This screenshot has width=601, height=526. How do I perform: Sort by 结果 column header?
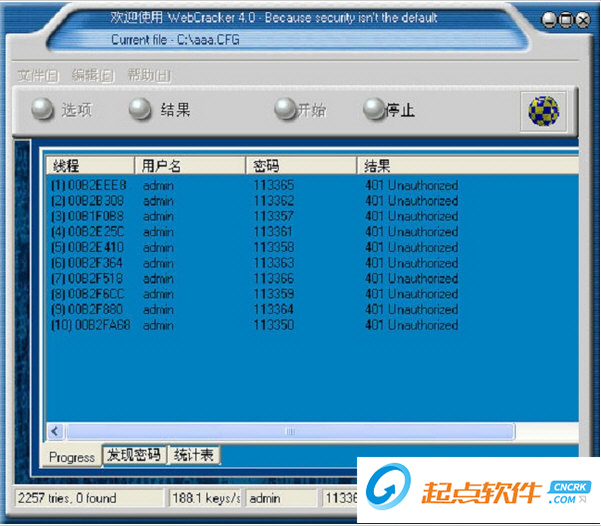(468, 166)
